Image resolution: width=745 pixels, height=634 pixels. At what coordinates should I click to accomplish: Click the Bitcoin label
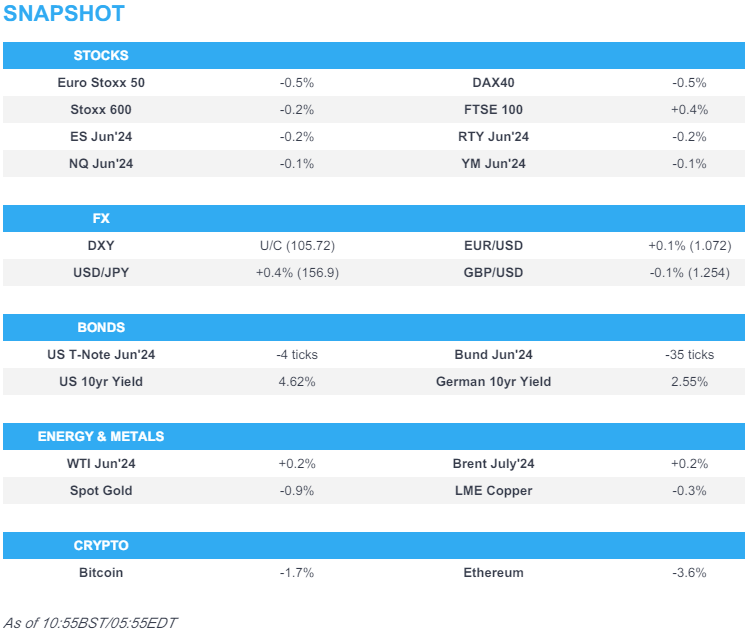101,573
